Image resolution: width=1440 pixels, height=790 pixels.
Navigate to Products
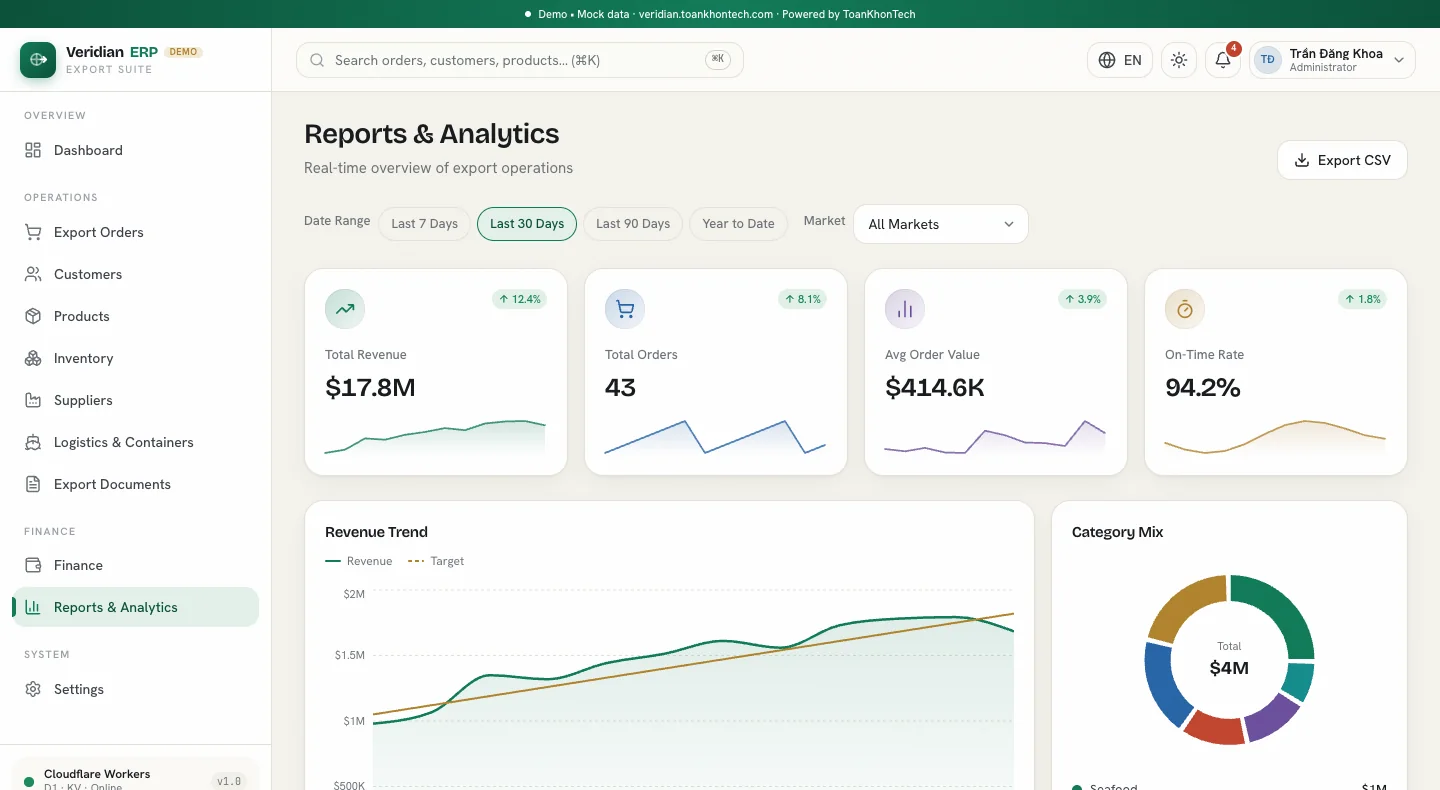135,316
